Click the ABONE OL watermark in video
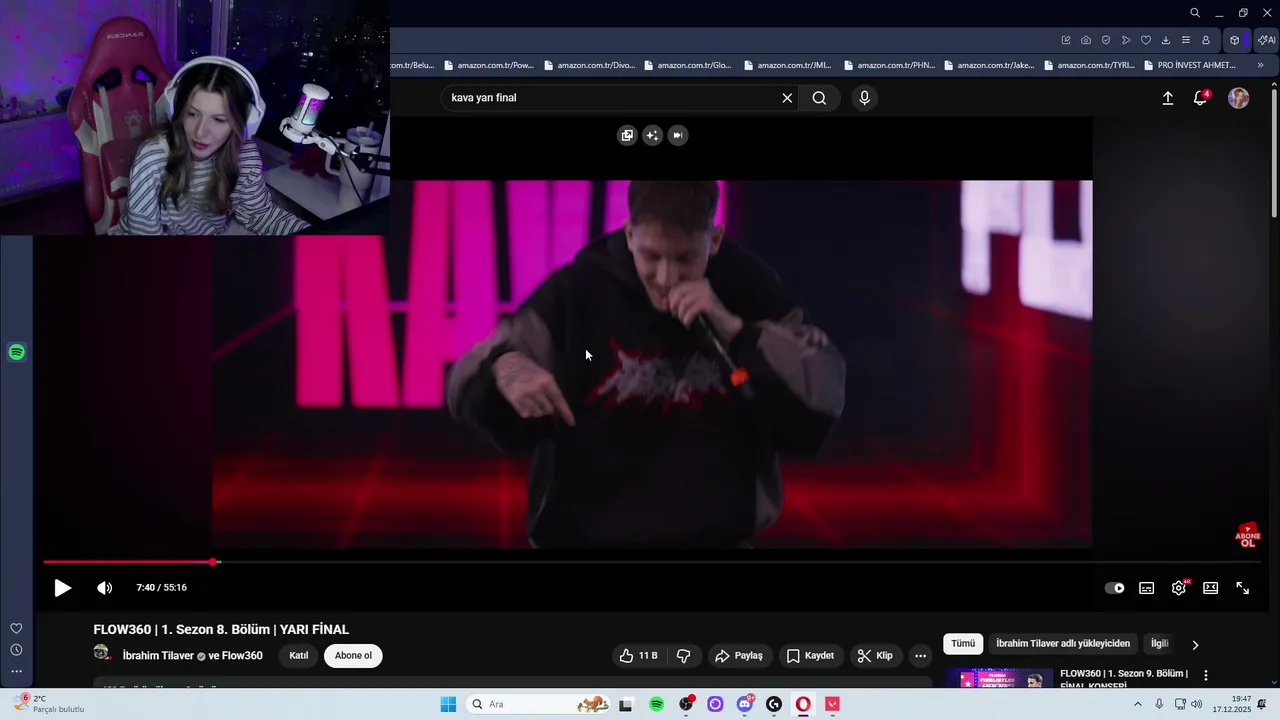The height and width of the screenshot is (720, 1280). pos(1248,535)
